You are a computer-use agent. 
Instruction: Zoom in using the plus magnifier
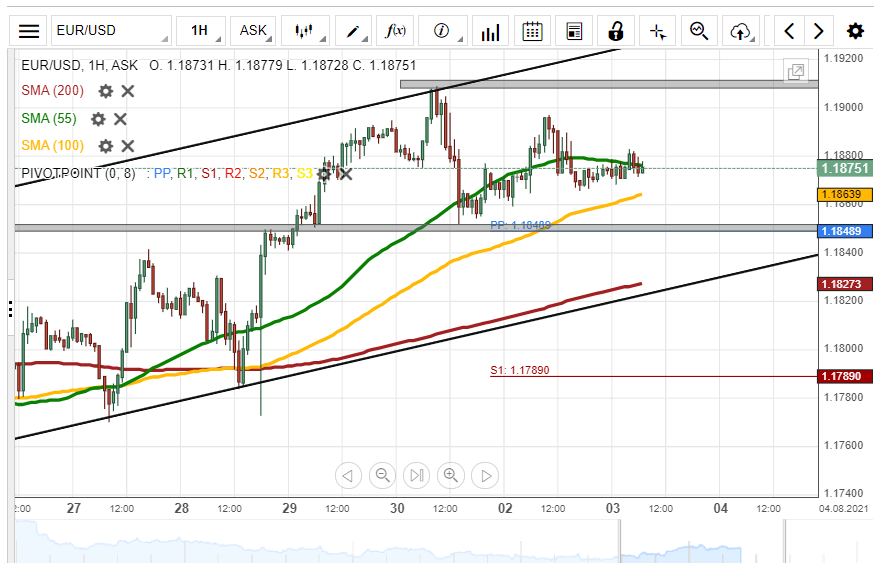click(x=451, y=476)
